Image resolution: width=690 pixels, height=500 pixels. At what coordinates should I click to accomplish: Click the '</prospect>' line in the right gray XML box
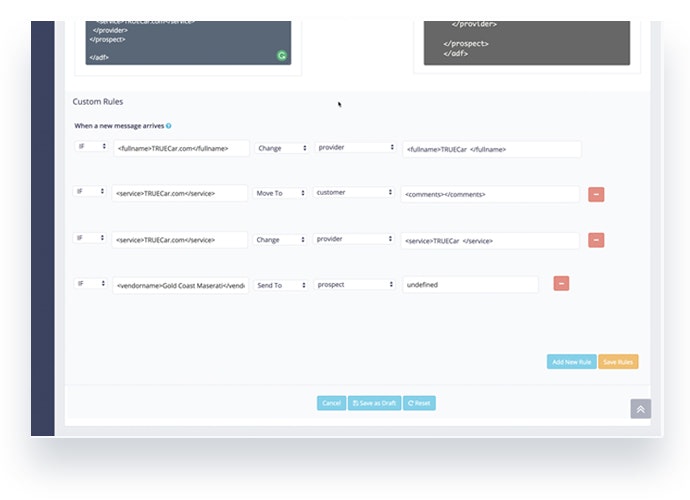point(466,44)
